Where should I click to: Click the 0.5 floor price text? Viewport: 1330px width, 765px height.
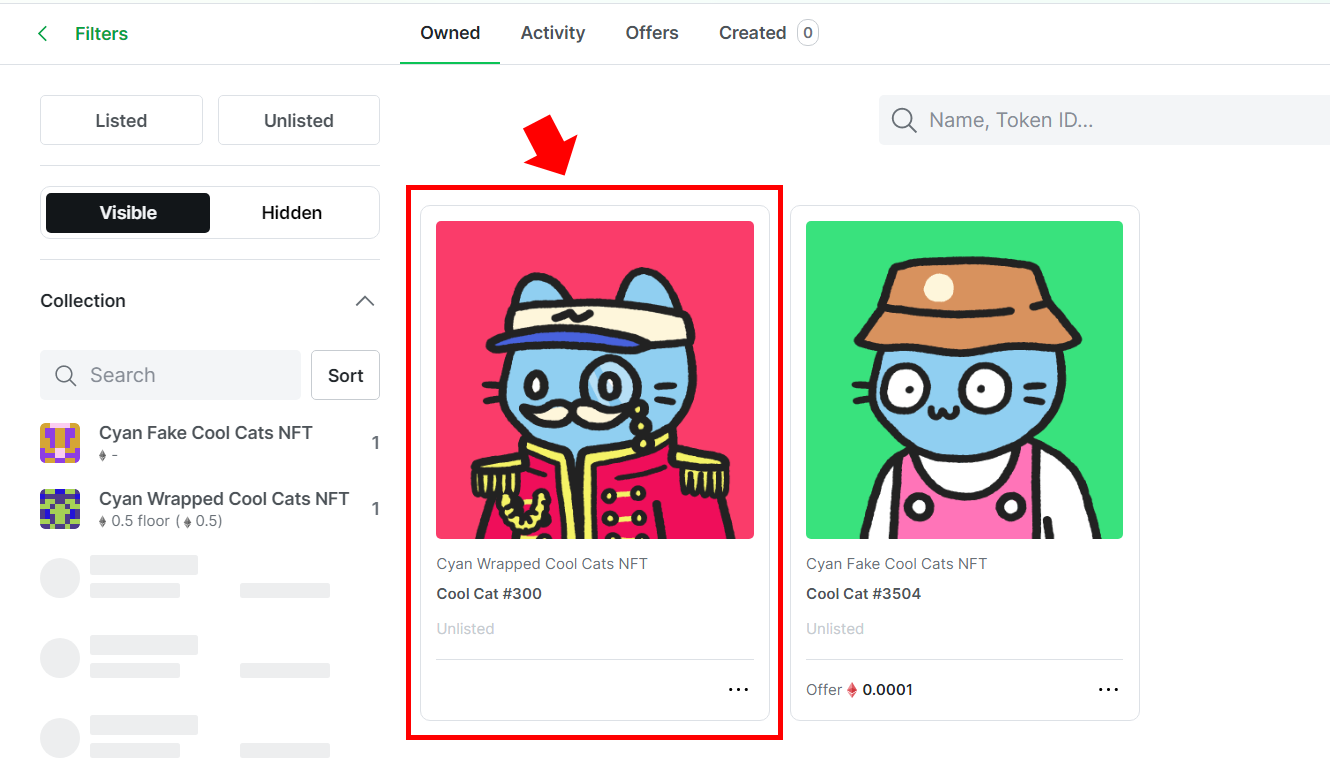point(160,521)
